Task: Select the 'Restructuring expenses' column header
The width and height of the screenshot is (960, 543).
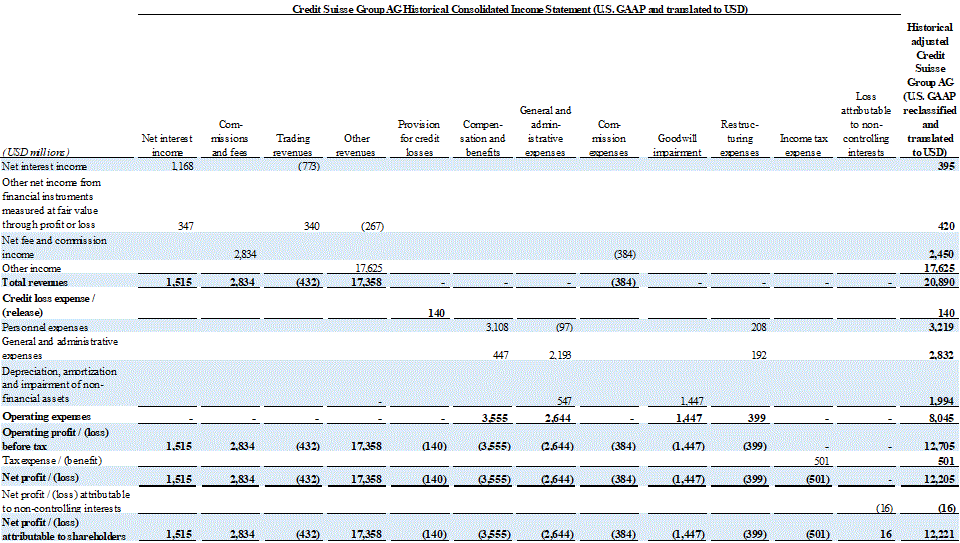Action: click(740, 138)
